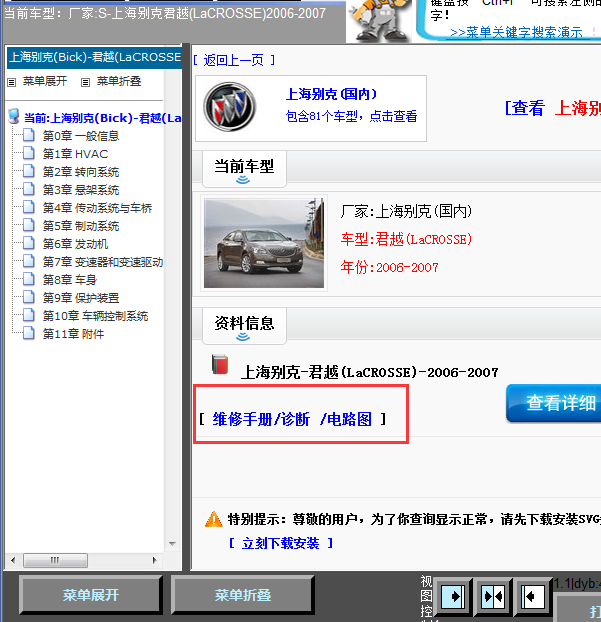Click view control center-split arrows icon
The width and height of the screenshot is (601, 622).
click(492, 596)
